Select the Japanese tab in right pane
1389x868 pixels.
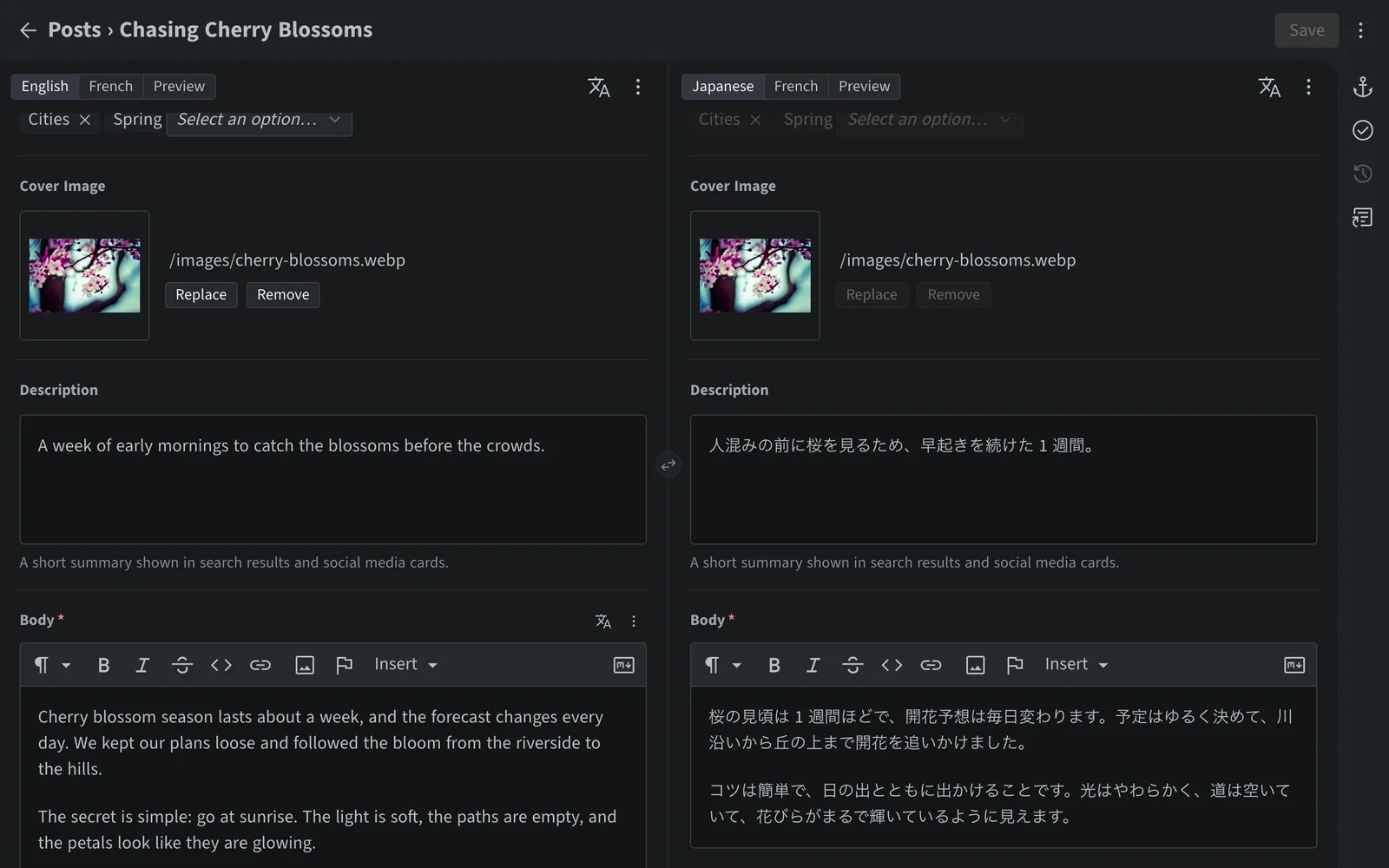pos(722,87)
